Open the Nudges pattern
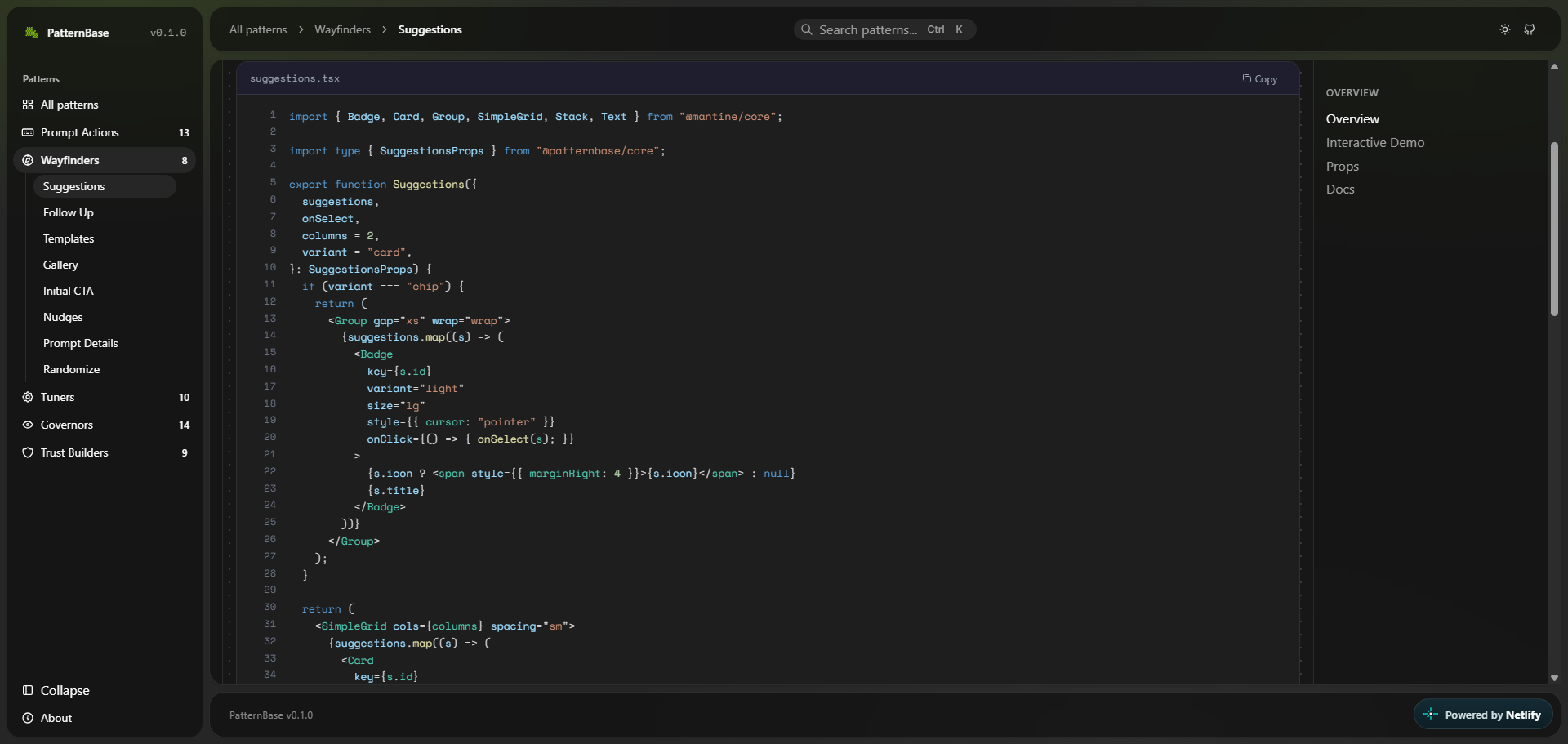 105,317
